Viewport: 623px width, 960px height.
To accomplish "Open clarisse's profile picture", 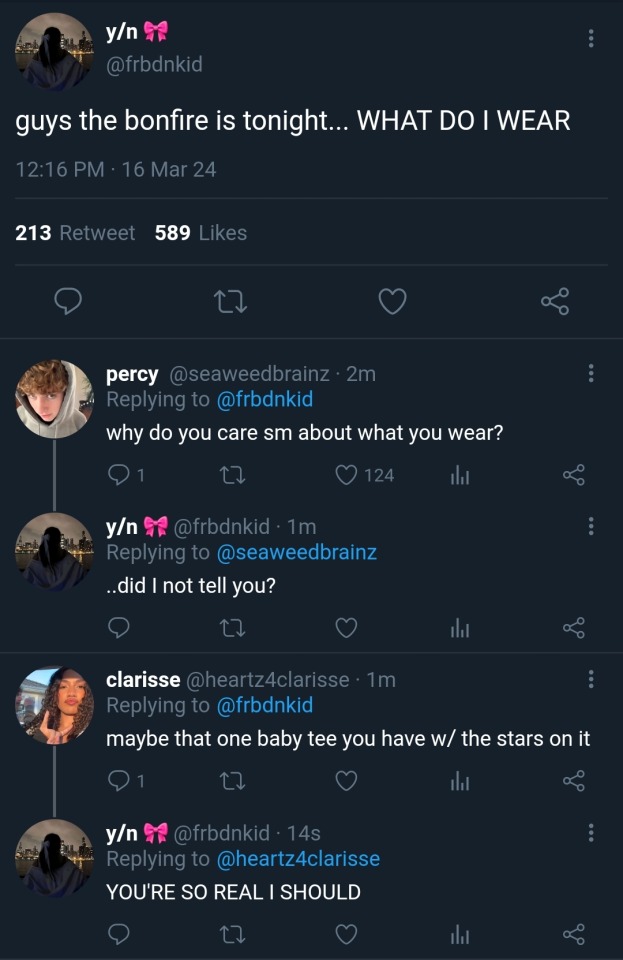I will [x=54, y=705].
